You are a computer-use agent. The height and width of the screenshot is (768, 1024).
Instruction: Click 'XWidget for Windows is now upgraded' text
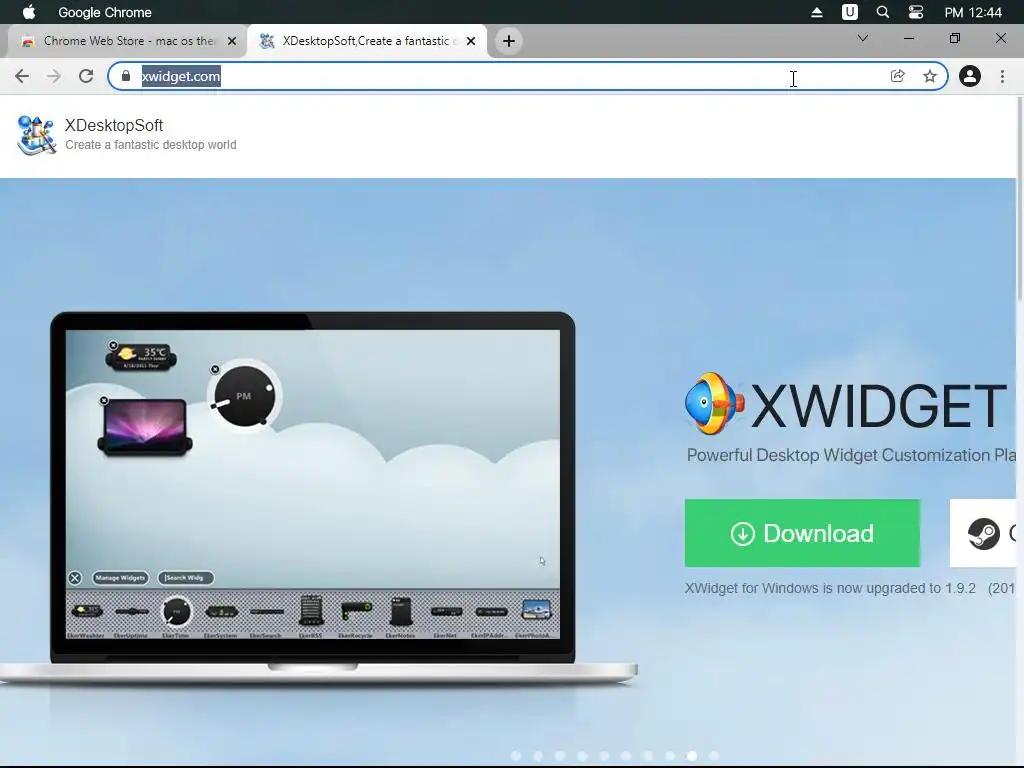[x=830, y=588]
